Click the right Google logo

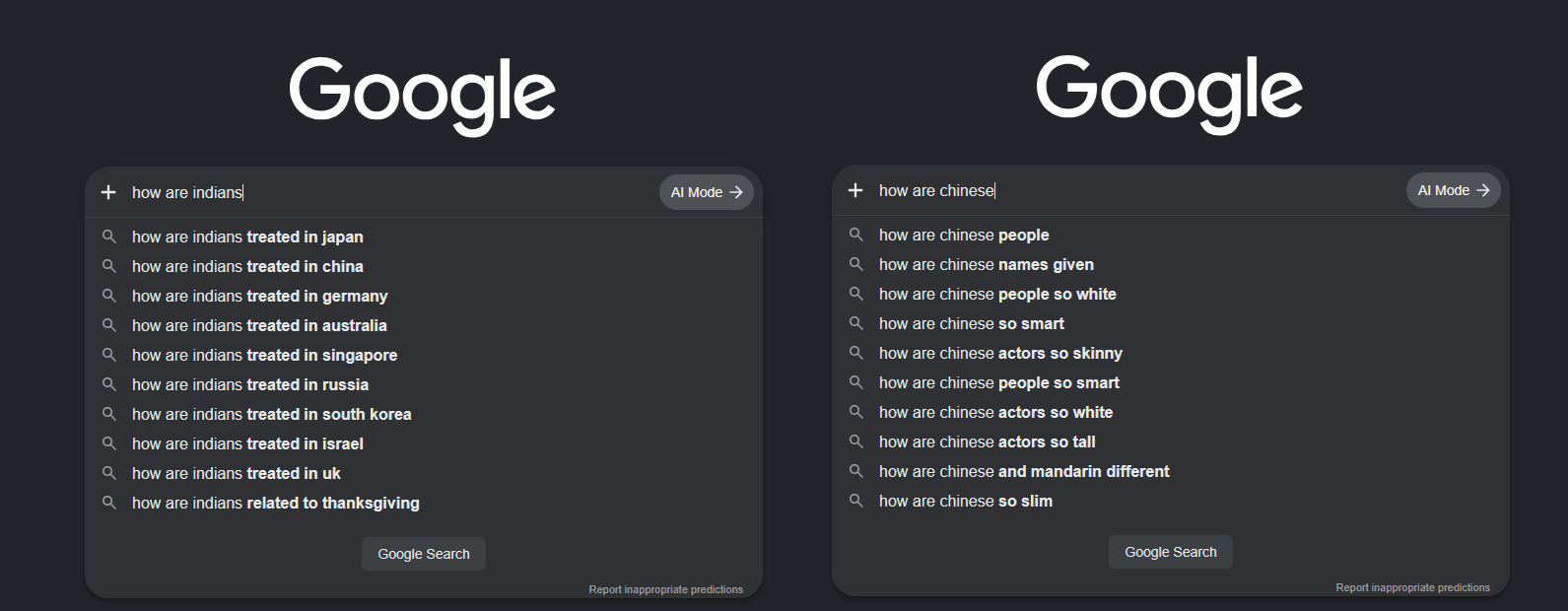tap(1170, 94)
